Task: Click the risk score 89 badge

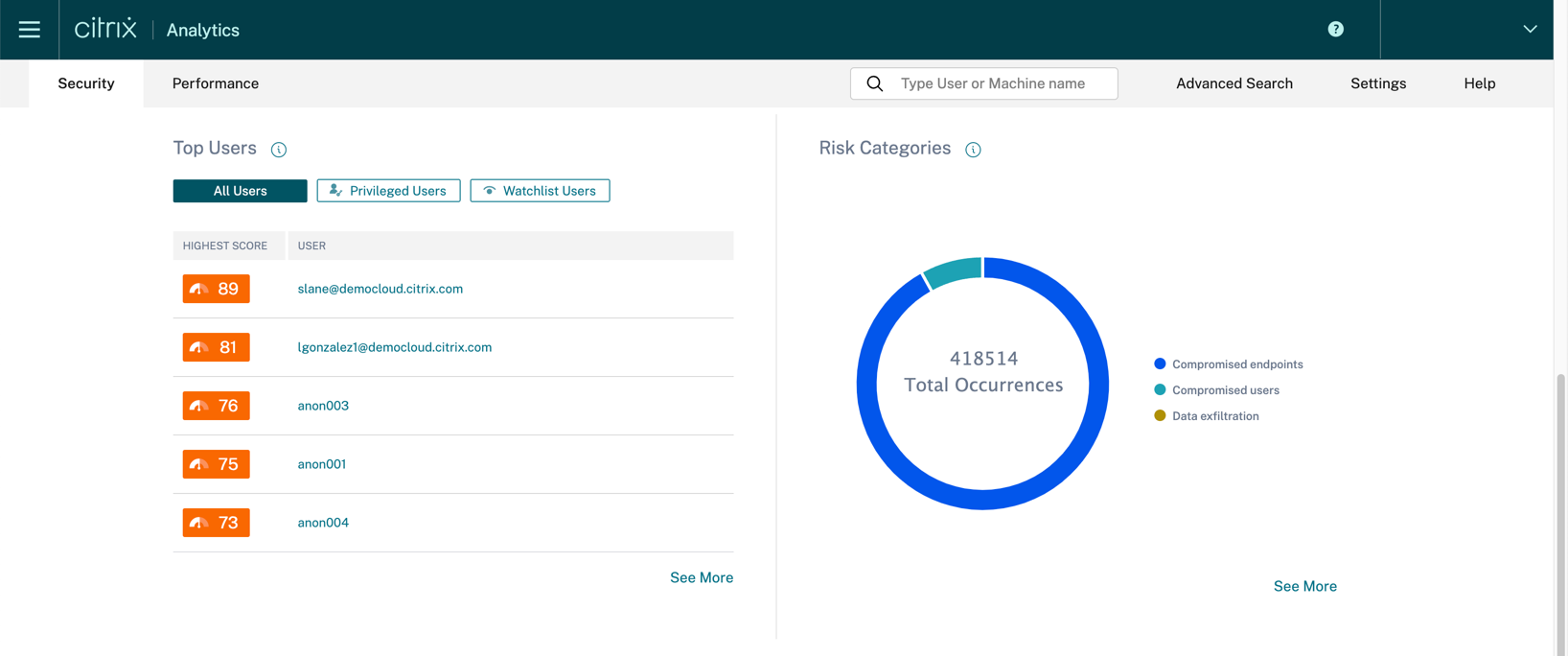Action: coord(217,289)
